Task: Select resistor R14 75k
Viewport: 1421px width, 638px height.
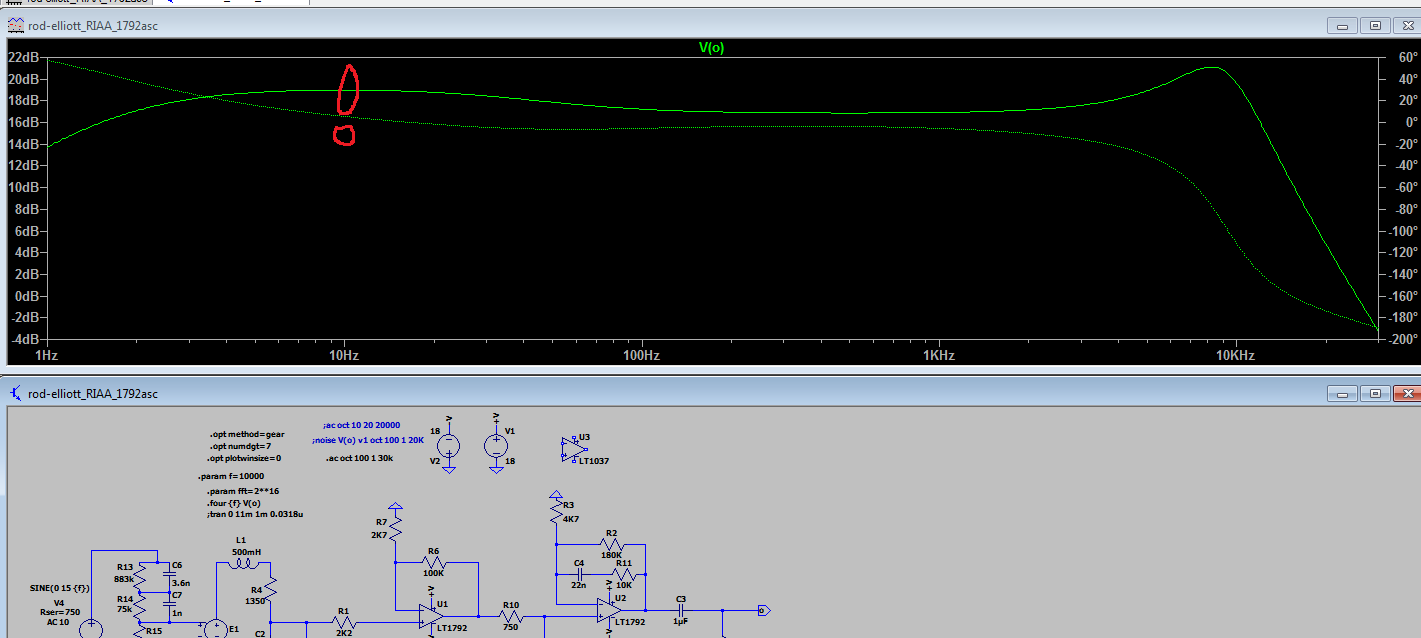Action: pos(141,609)
